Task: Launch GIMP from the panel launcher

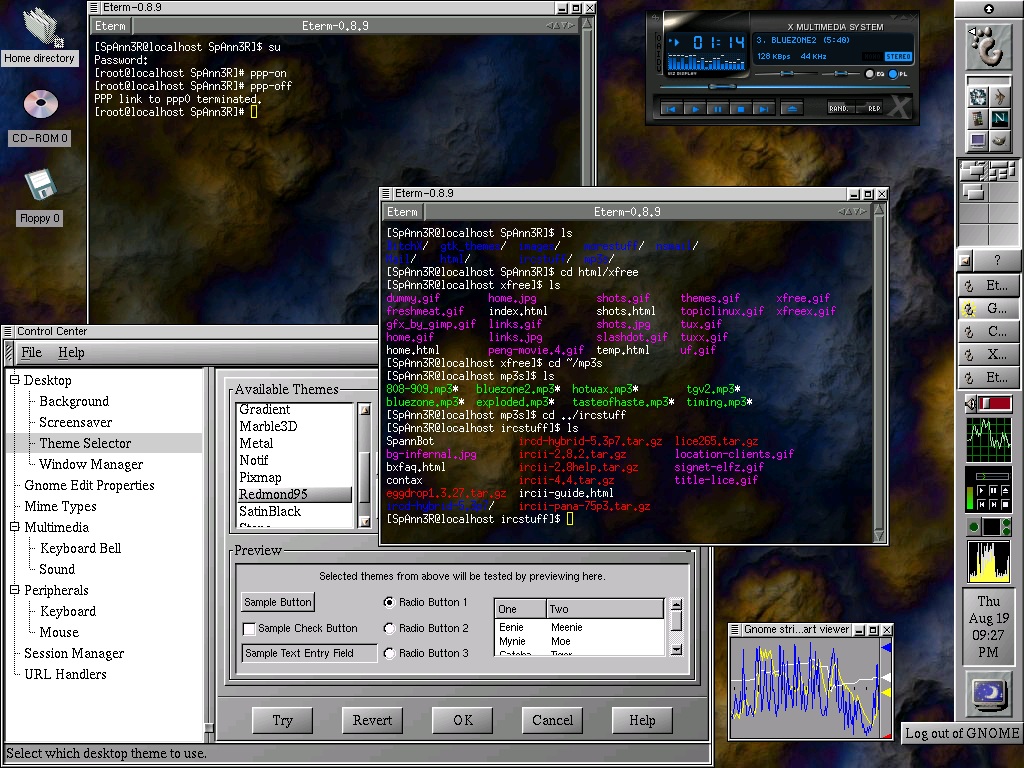Action: [999, 140]
